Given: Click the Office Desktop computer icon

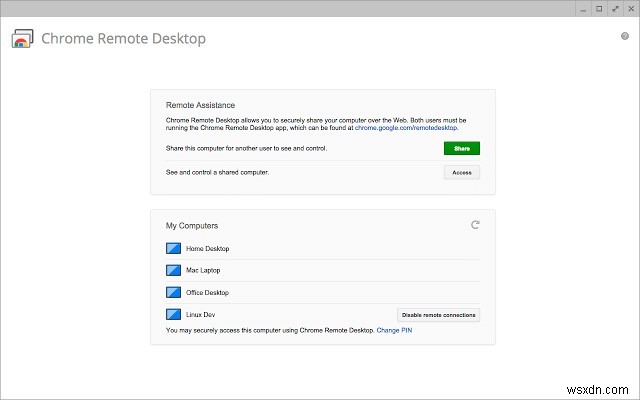Looking at the screenshot, I should click(174, 293).
